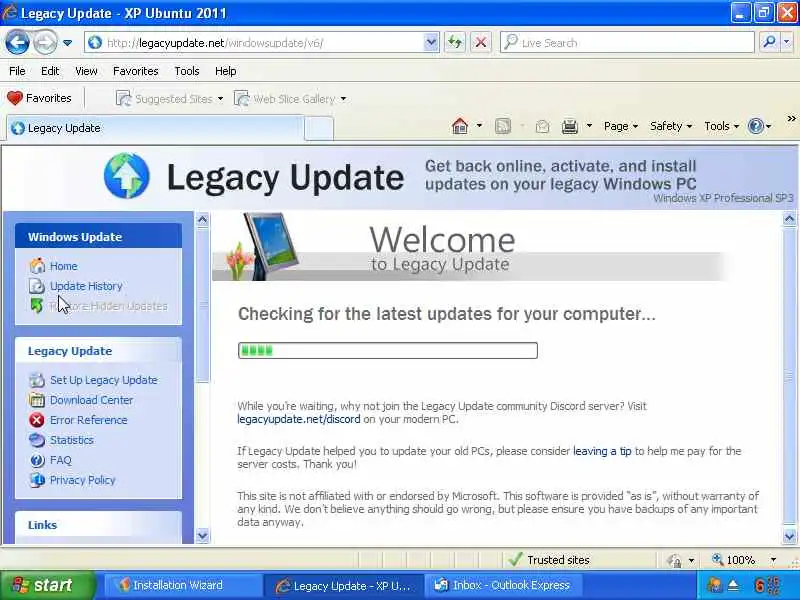Open a new blank tab

[x=319, y=129]
